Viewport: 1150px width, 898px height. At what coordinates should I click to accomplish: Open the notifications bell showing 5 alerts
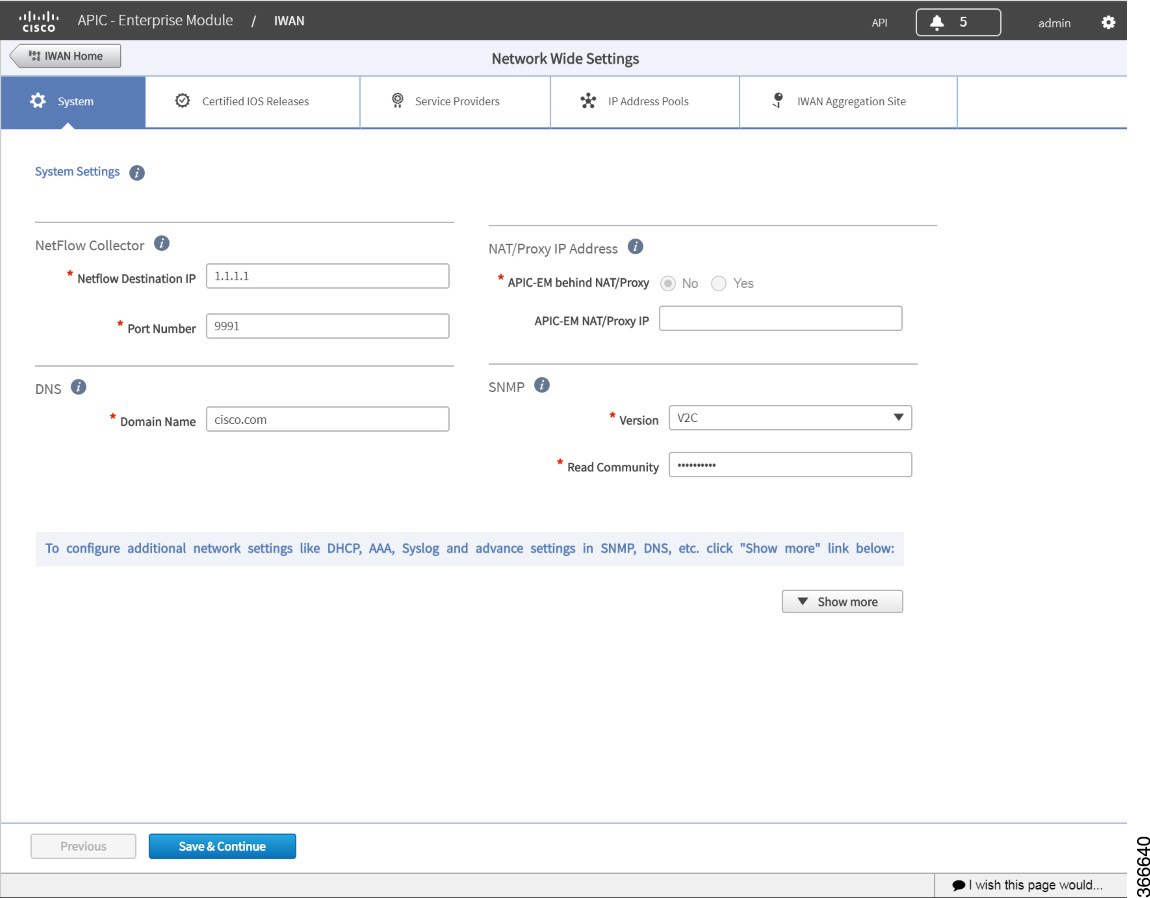[x=958, y=23]
